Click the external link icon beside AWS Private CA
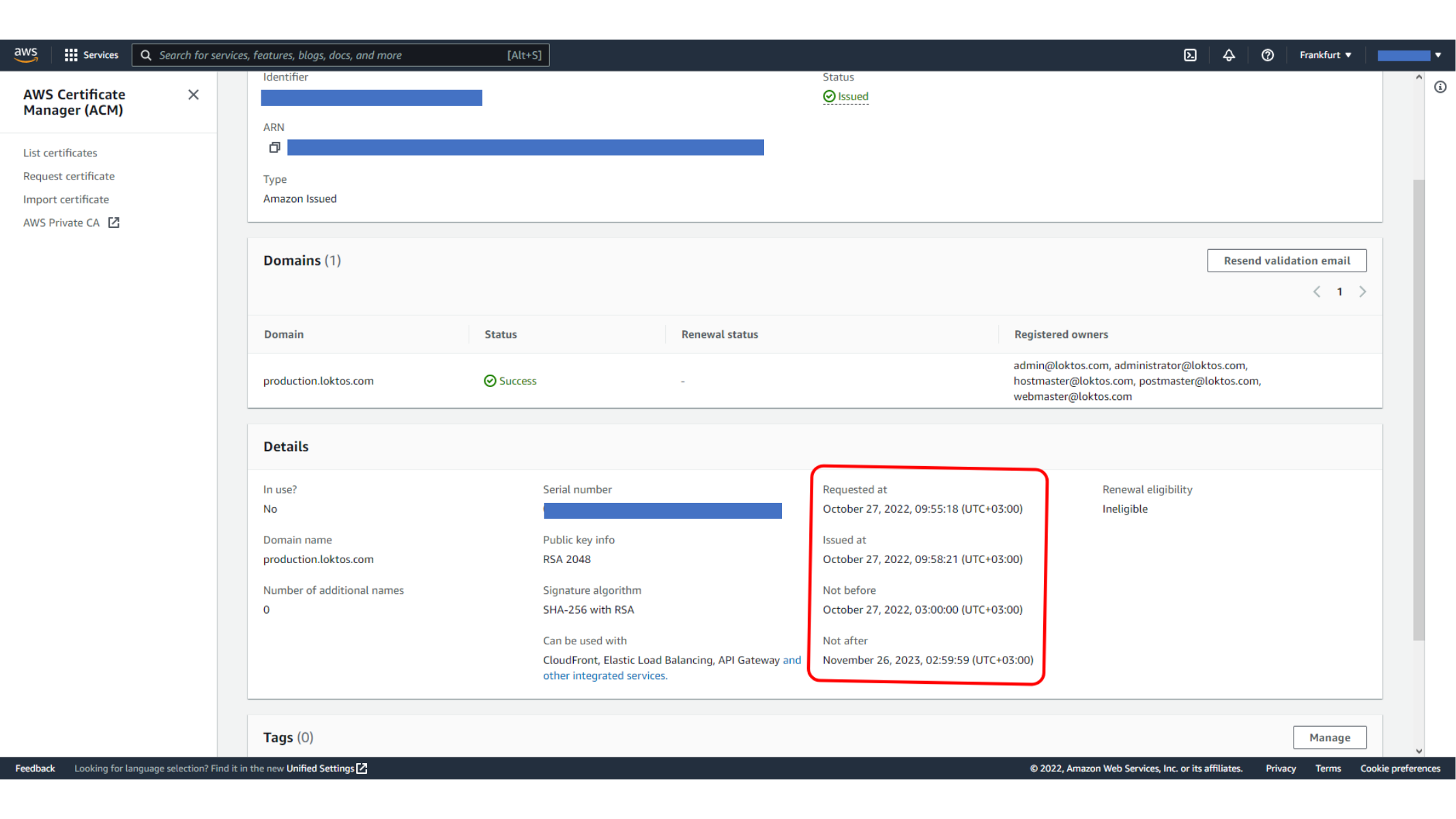This screenshot has height=819, width=1456. (x=114, y=222)
